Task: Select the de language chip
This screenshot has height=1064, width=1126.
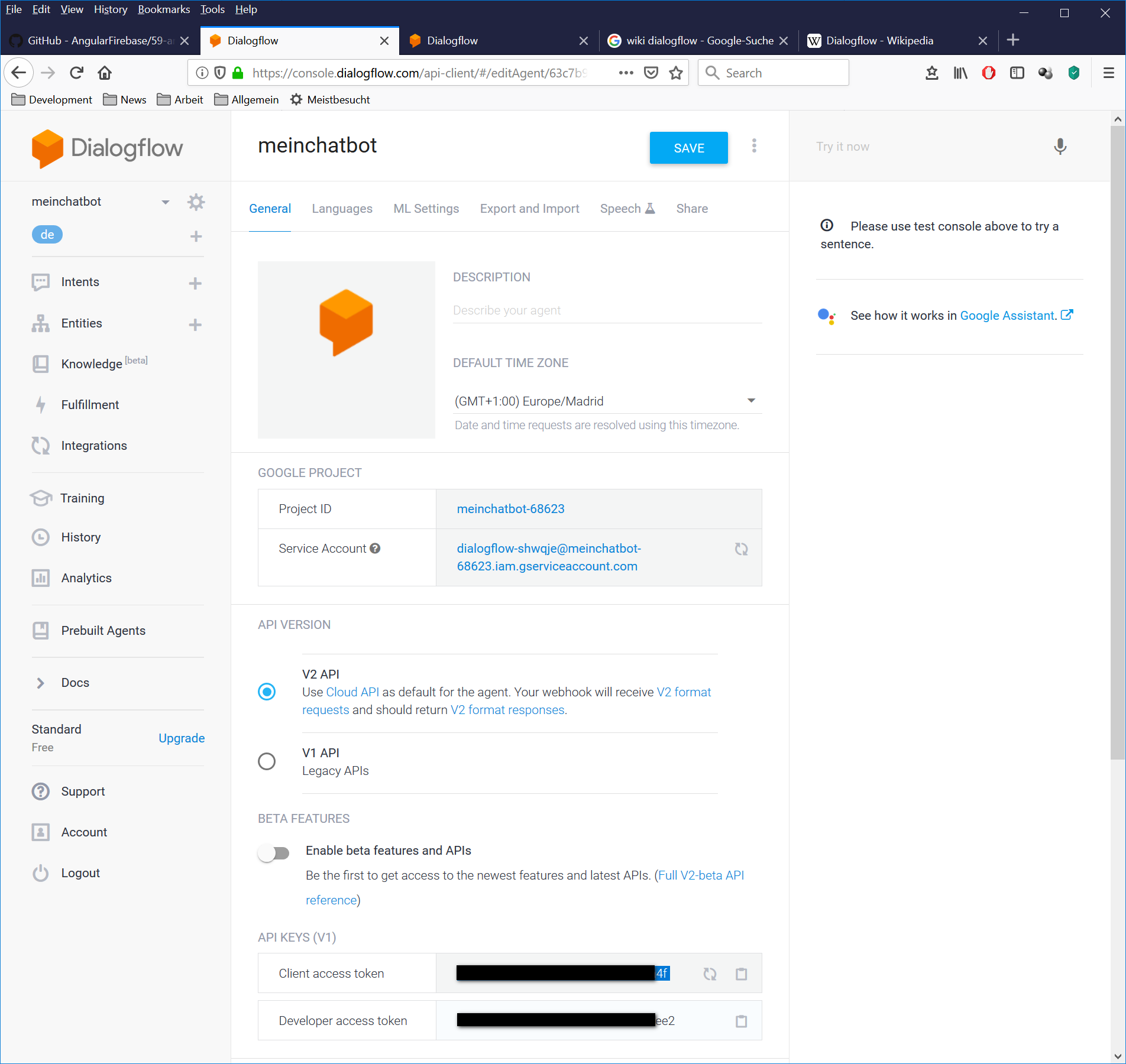Action: pos(47,235)
